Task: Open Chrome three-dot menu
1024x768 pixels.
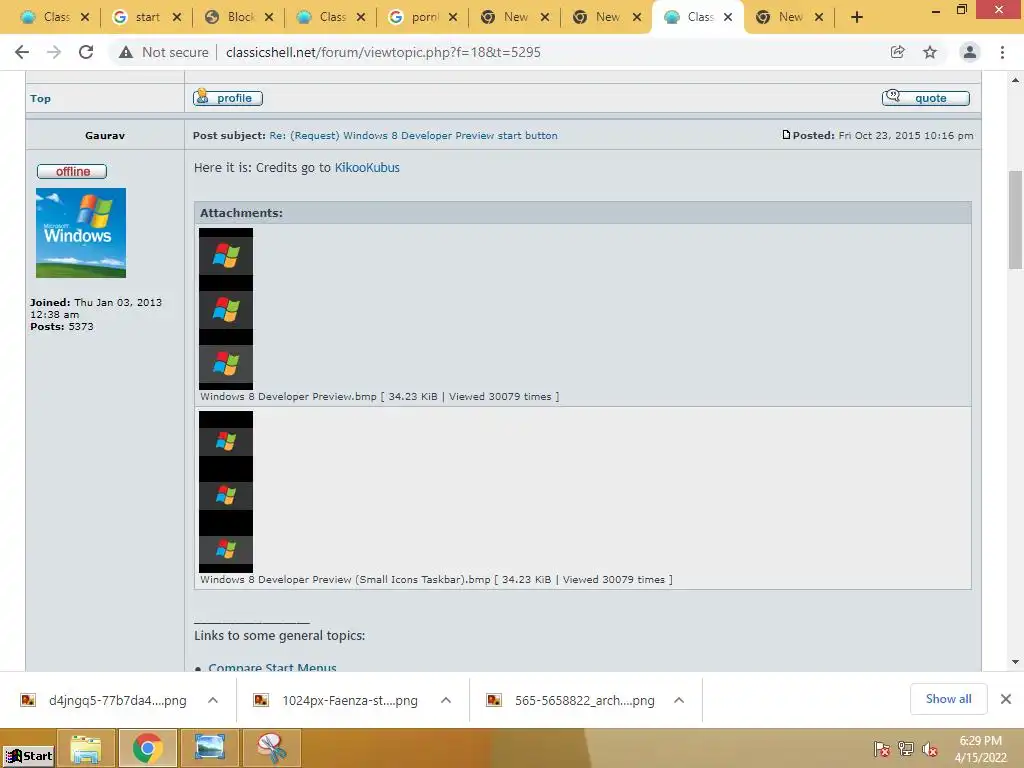Action: click(1002, 52)
